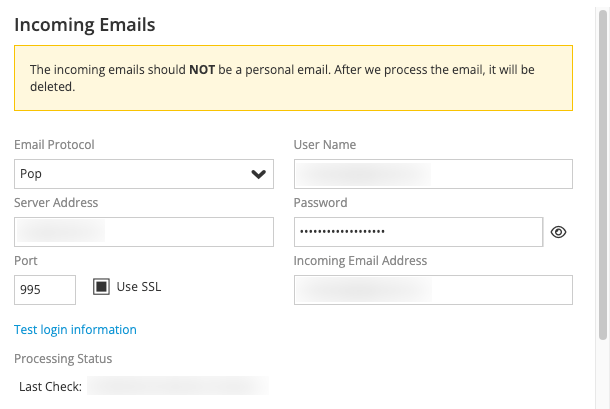Select the Processing Status label
This screenshot has height=409, width=610.
[63, 358]
